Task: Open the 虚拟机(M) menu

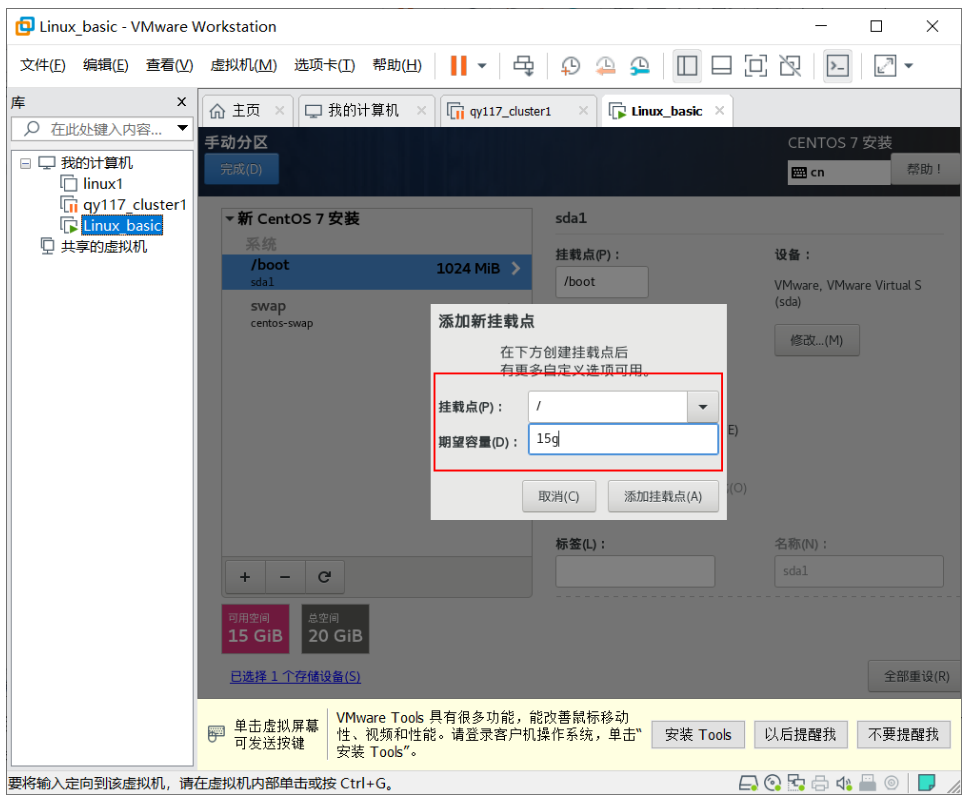Action: pyautogui.click(x=244, y=65)
